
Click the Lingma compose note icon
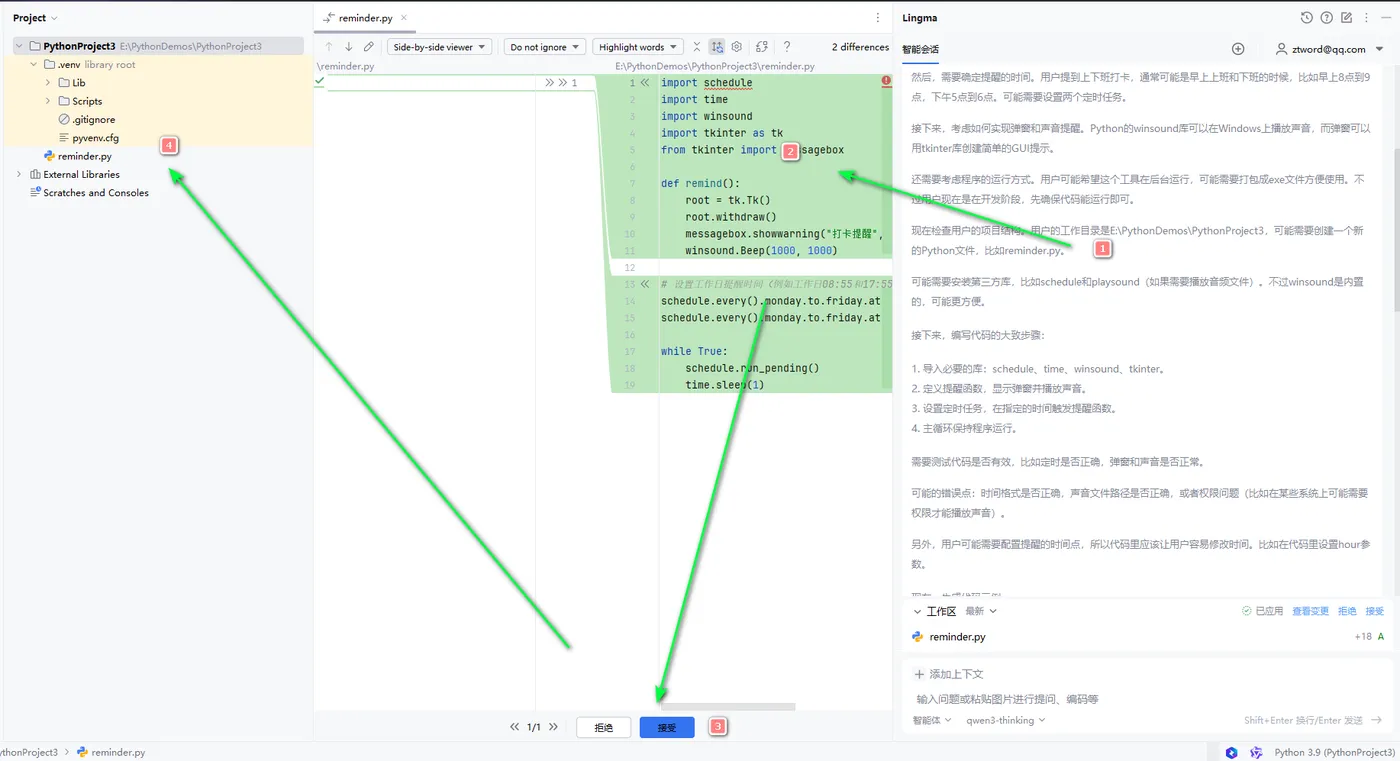tap(1346, 18)
